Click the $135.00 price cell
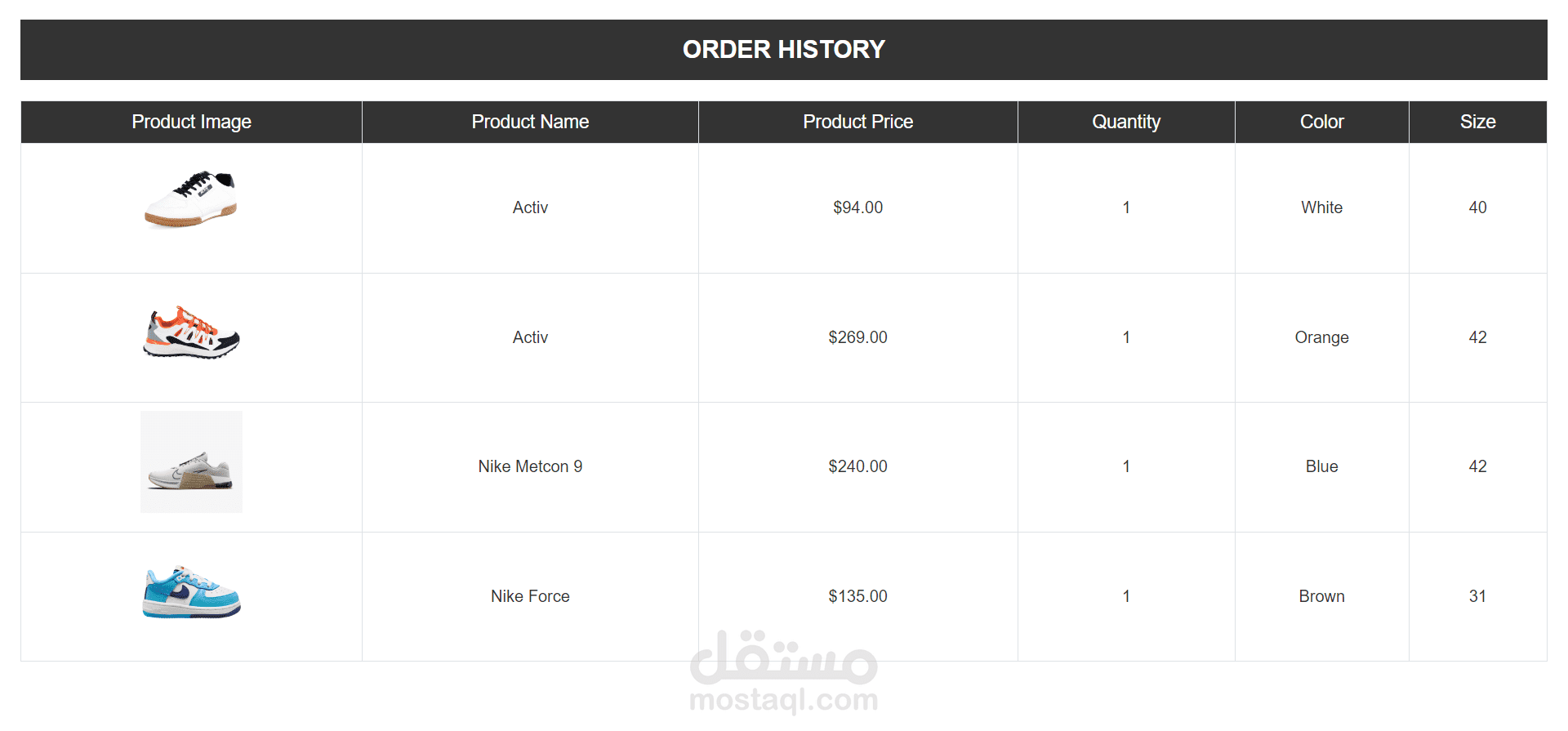The width and height of the screenshot is (1568, 731). (857, 596)
